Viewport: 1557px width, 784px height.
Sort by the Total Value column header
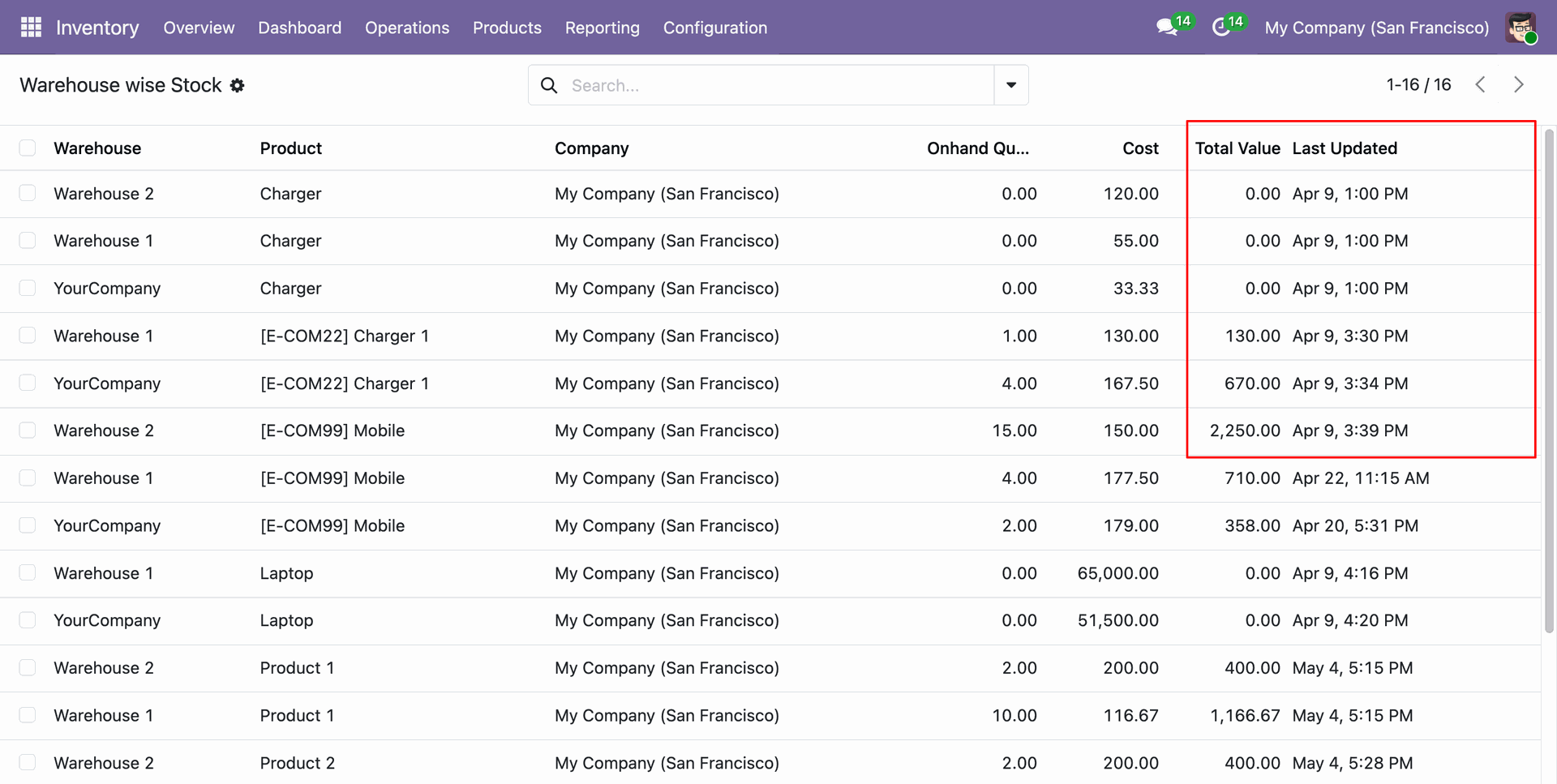1237,148
